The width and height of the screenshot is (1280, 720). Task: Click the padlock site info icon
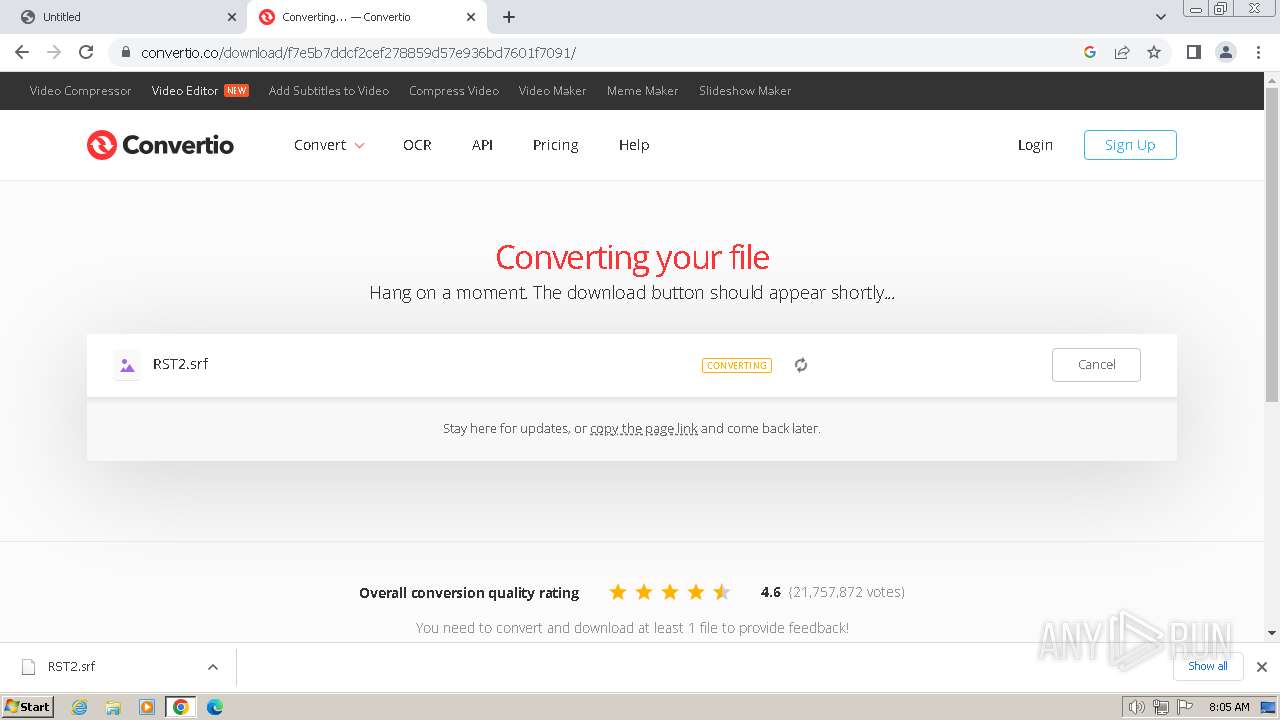pos(126,52)
